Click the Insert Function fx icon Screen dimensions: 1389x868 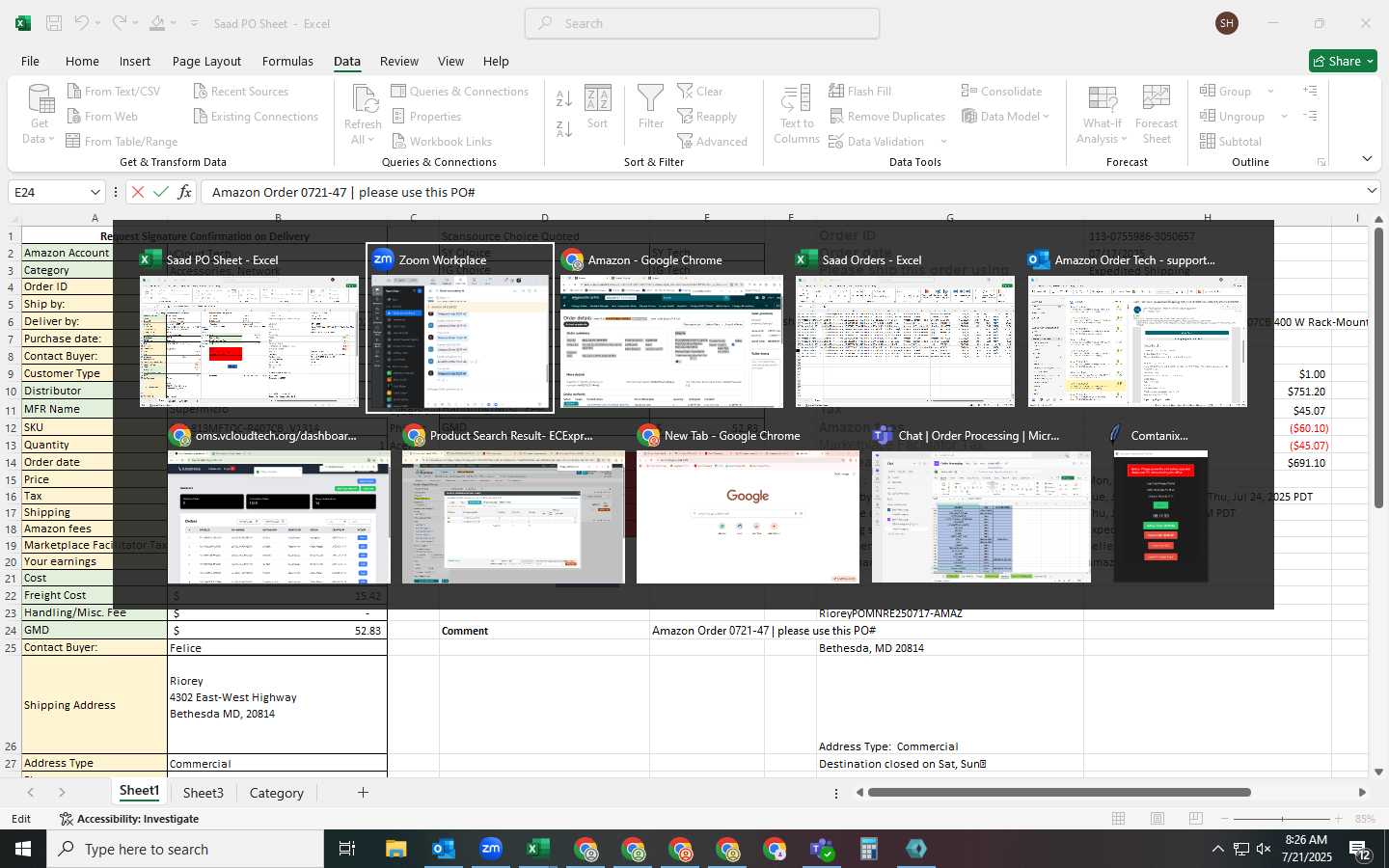184,192
